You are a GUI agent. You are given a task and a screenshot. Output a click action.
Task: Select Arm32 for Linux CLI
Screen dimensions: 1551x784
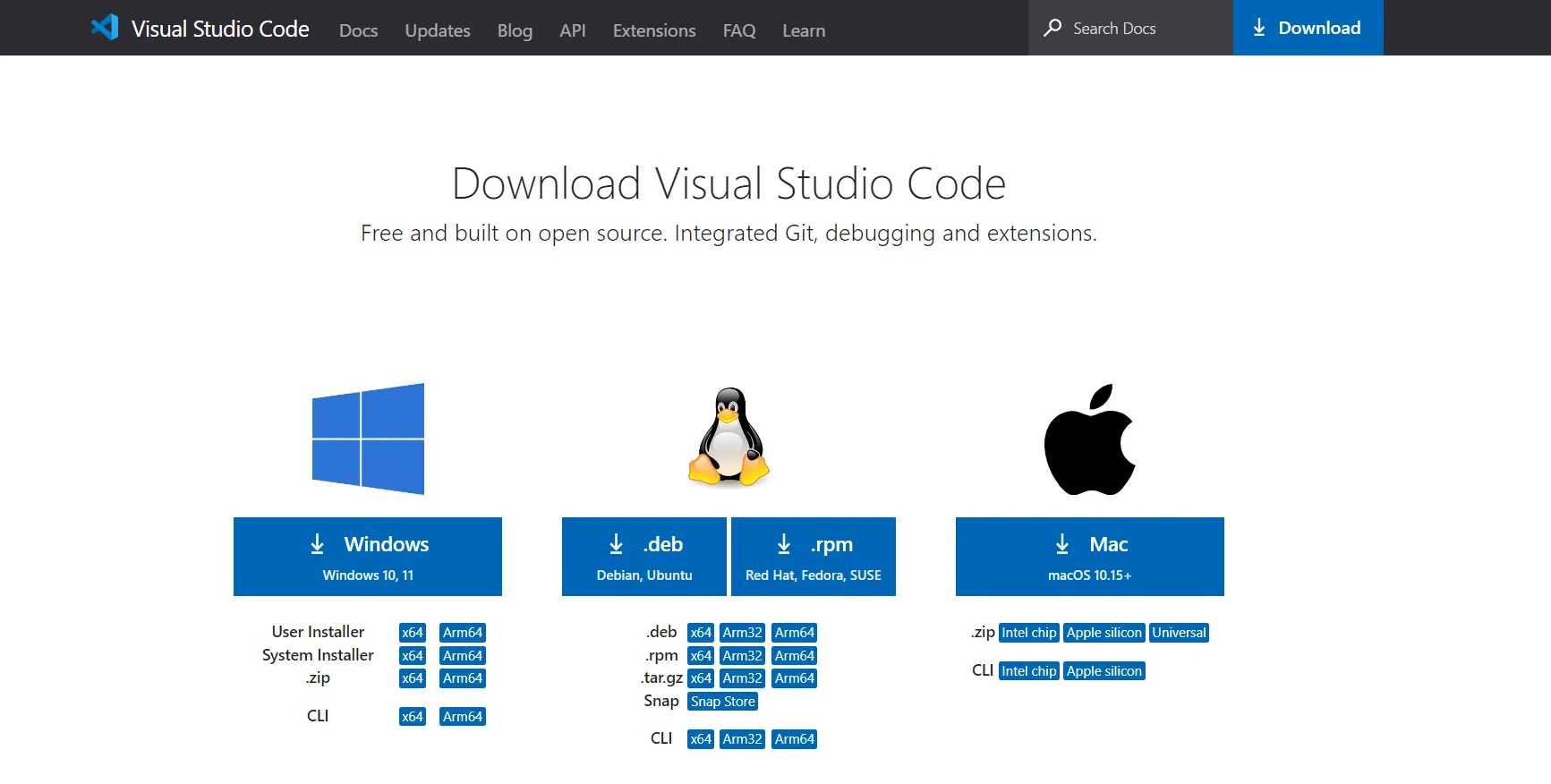pos(743,739)
